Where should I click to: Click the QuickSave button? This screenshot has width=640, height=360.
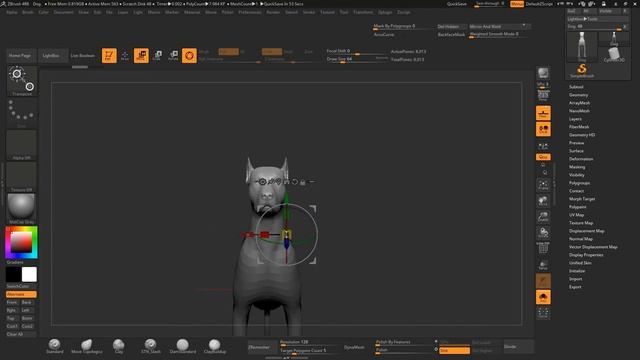(457, 4)
